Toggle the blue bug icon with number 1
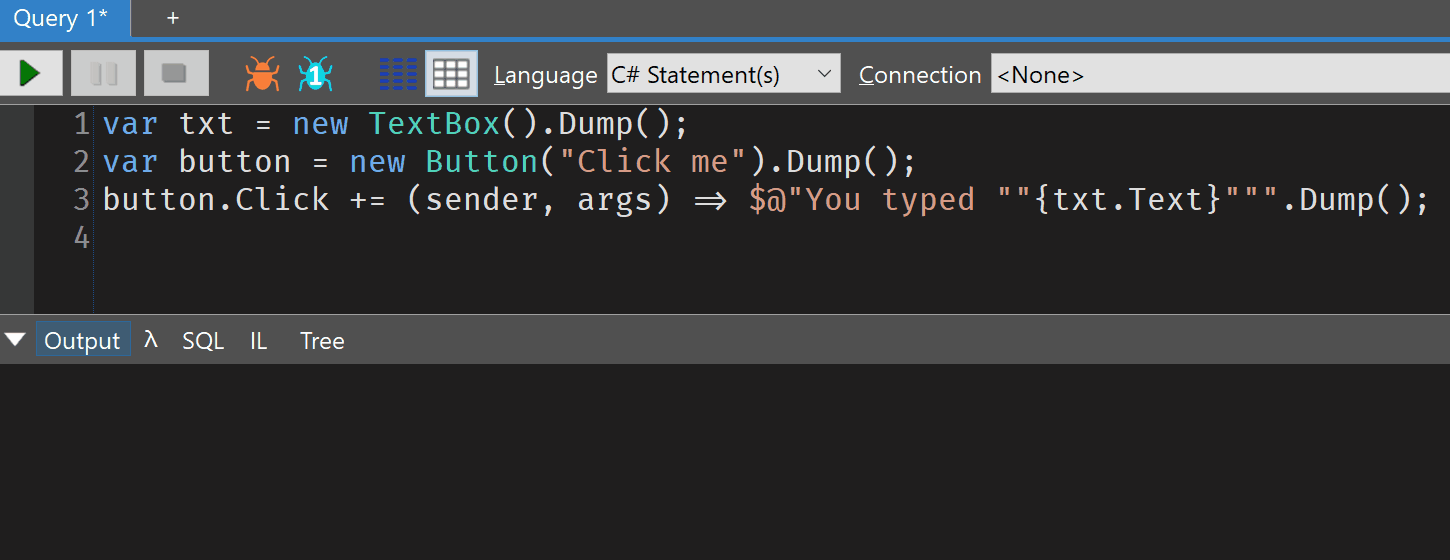This screenshot has height=560, width=1450. pyautogui.click(x=315, y=74)
